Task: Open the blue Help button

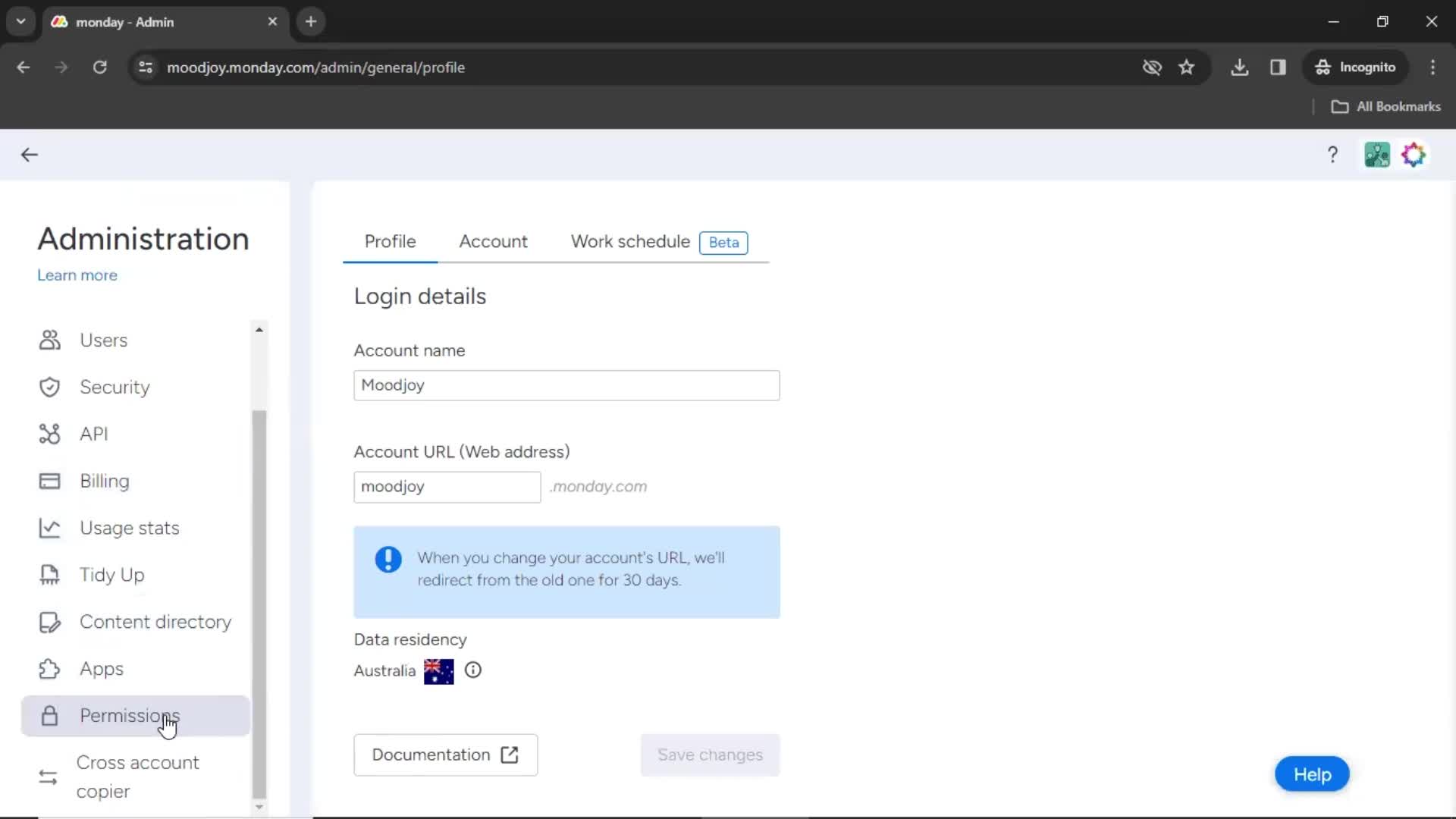Action: point(1312,774)
